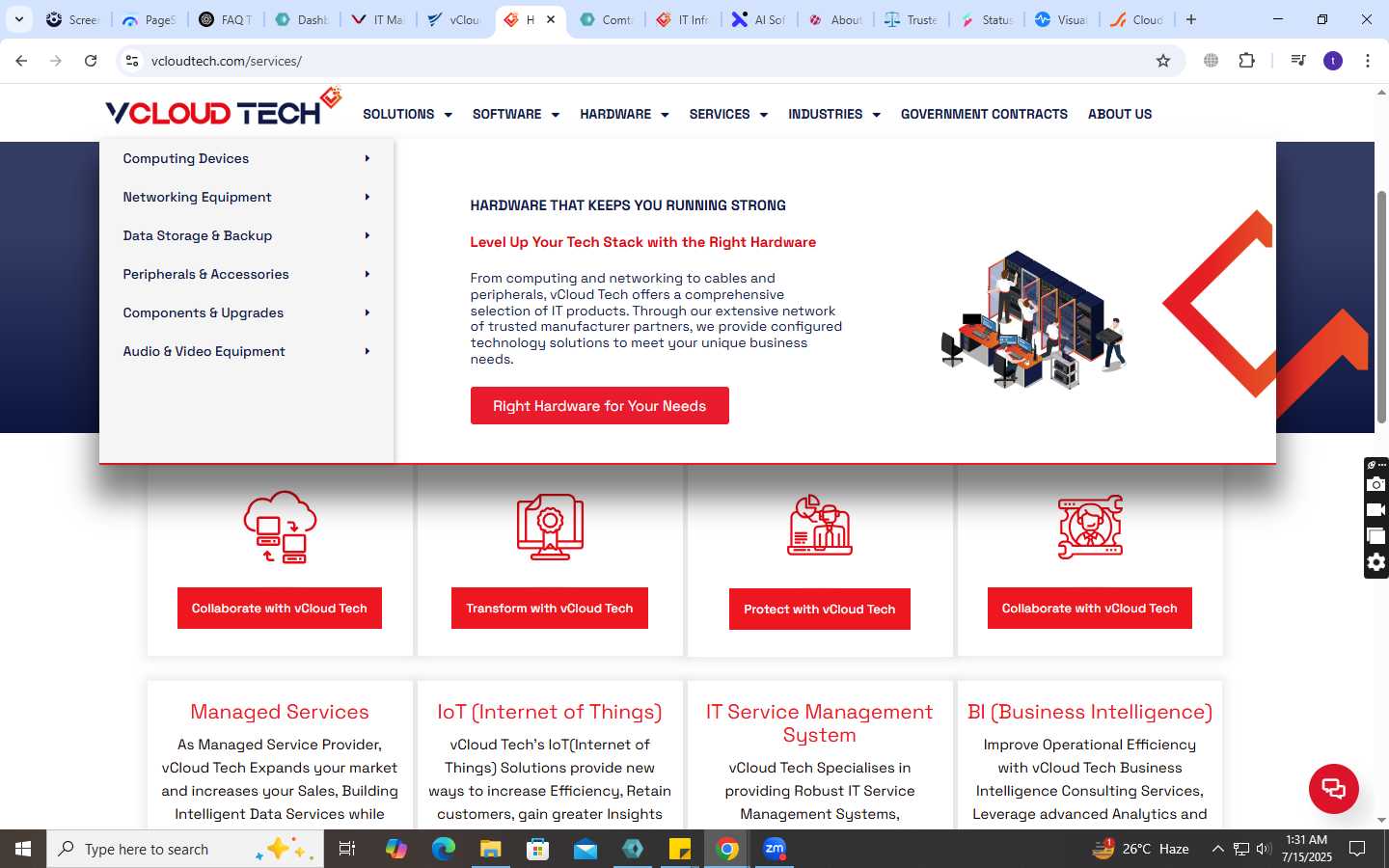Launch Microsoft Edge from taskbar

[443, 849]
